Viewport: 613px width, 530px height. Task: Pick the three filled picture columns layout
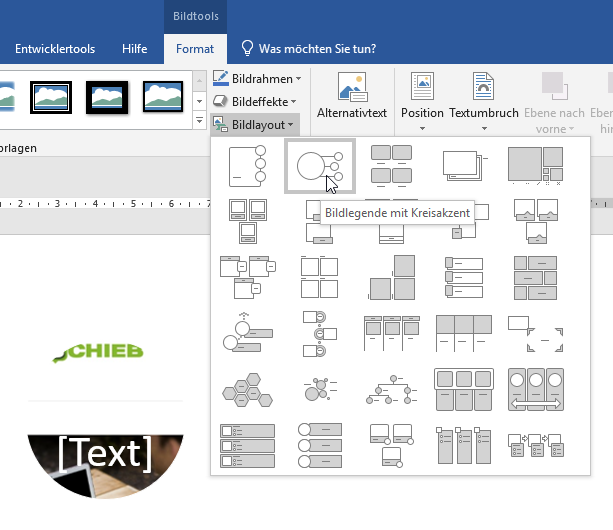[x=464, y=334]
